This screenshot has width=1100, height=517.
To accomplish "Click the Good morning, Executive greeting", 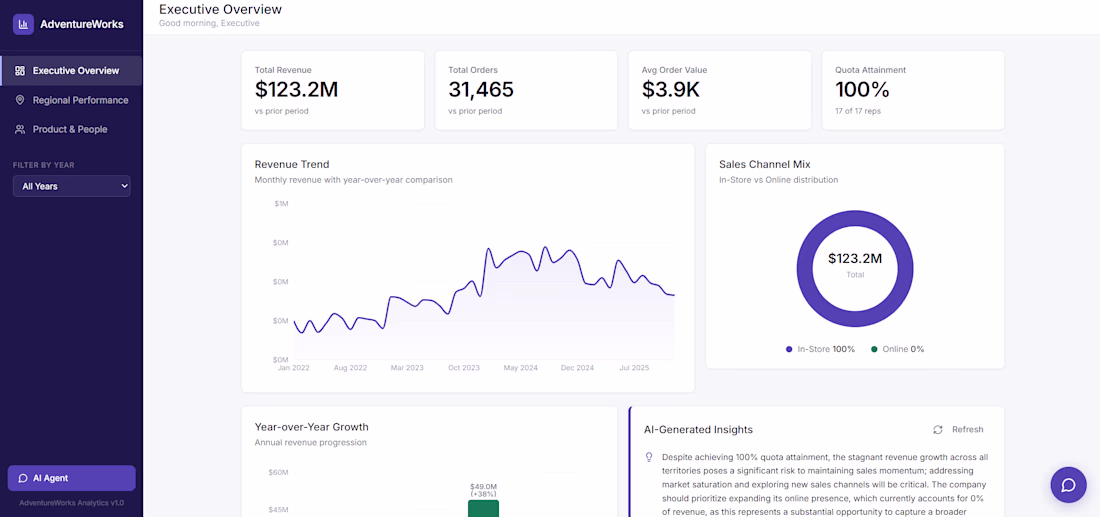I will [209, 23].
